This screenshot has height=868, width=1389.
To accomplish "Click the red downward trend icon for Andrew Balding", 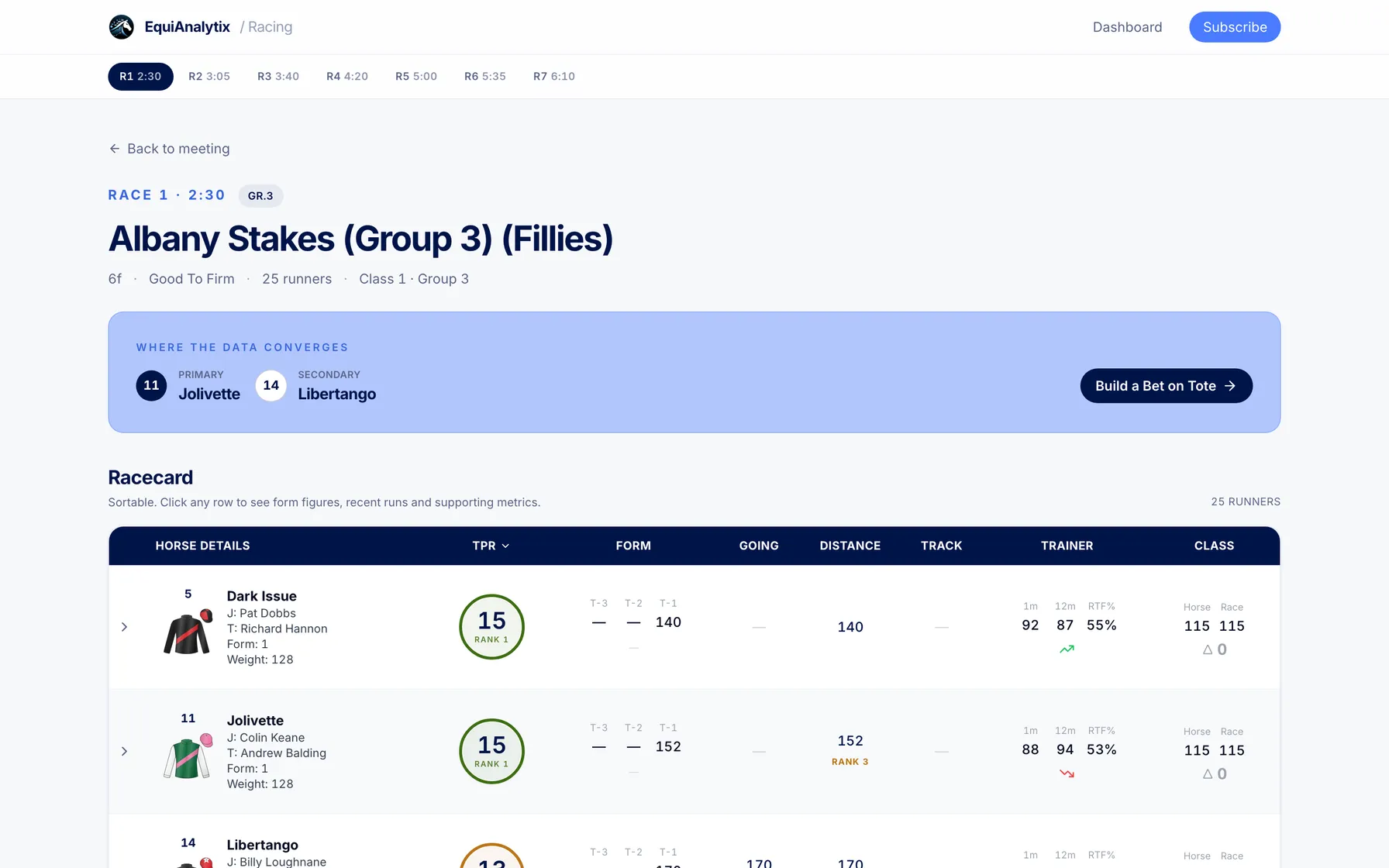I will click(x=1067, y=773).
